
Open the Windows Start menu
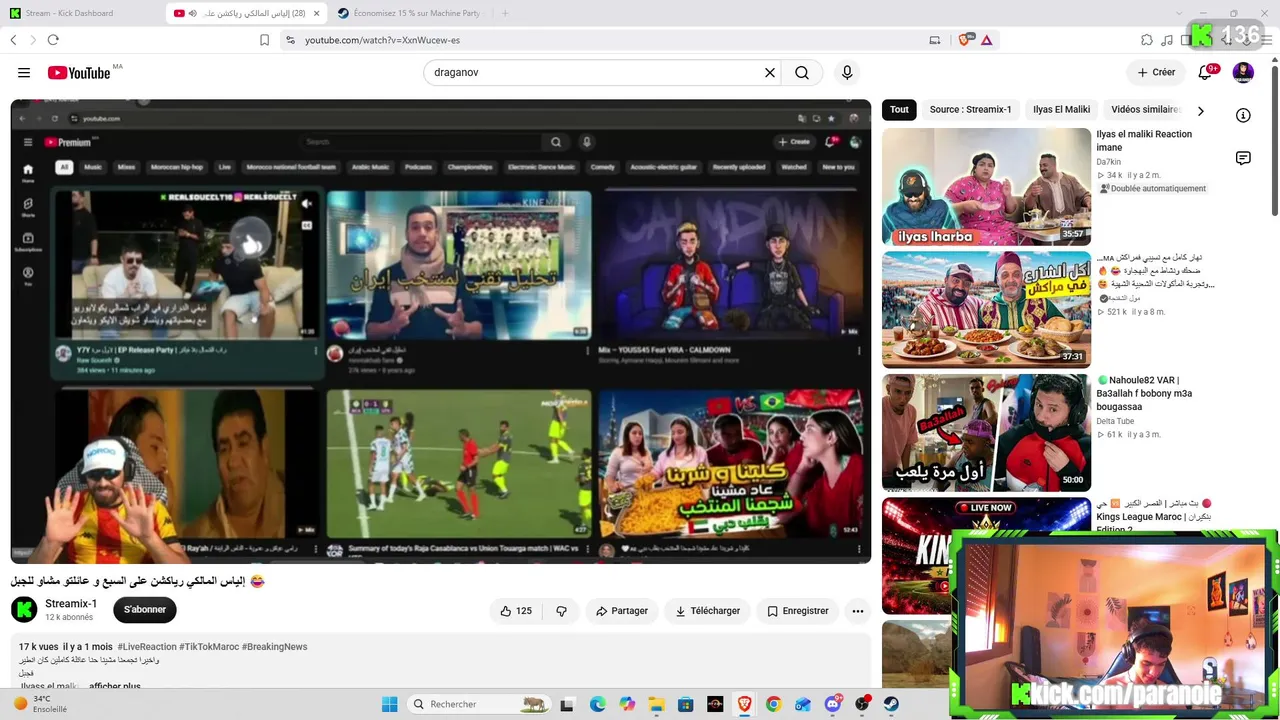click(390, 704)
